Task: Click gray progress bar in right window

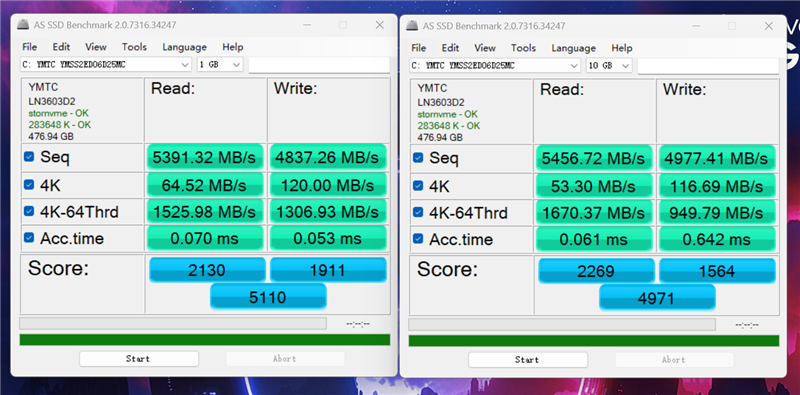Action: (562, 325)
